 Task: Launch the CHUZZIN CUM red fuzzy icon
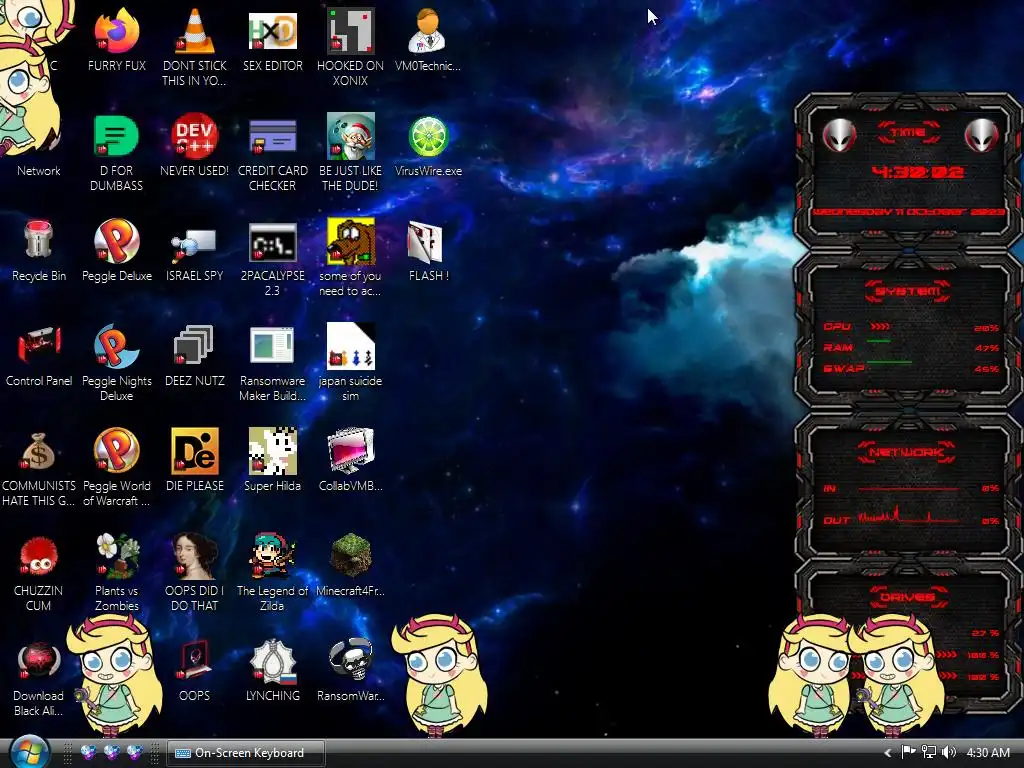(39, 556)
